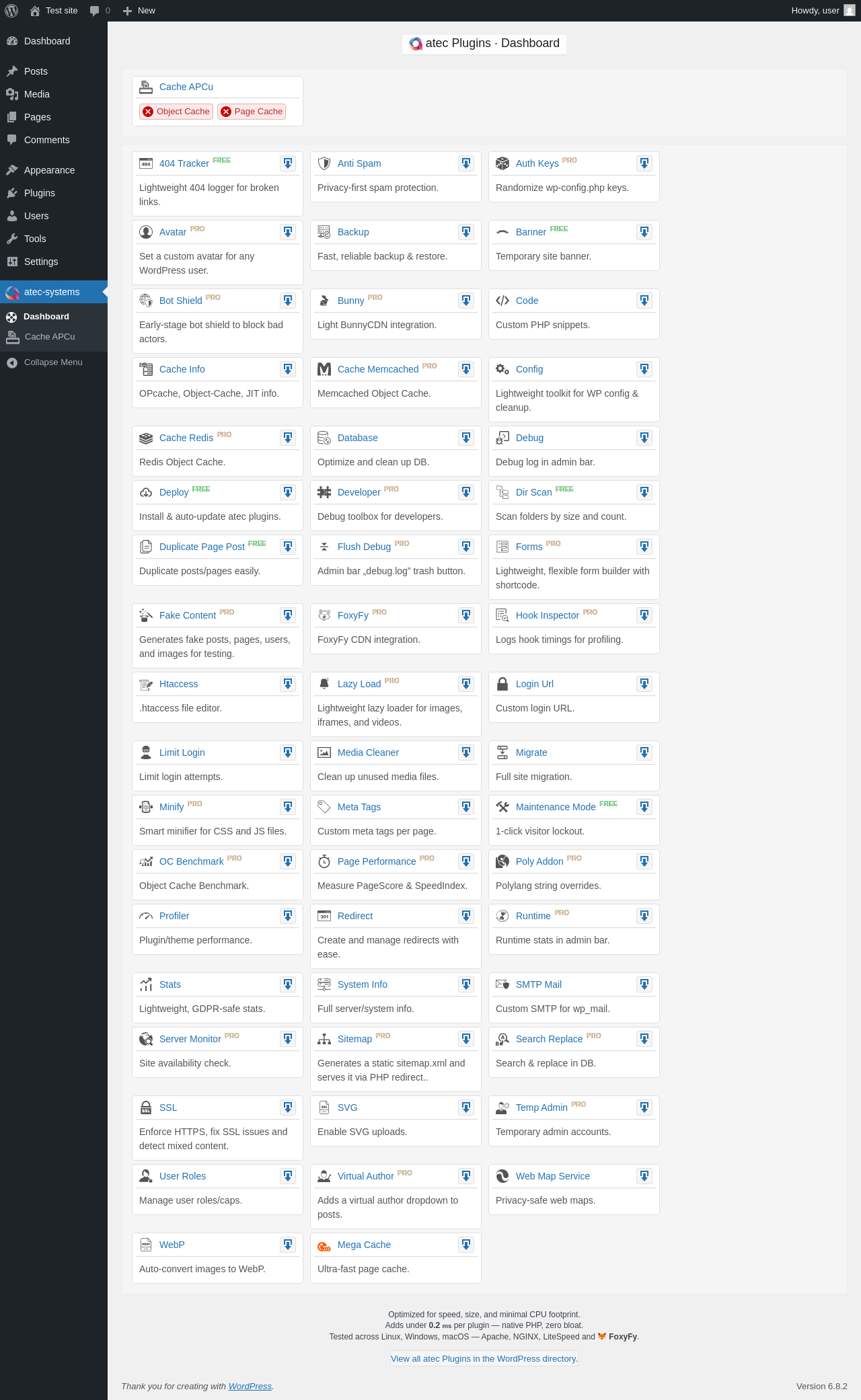This screenshot has height=1400, width=861.
Task: Click the atec Plugins · Dashboard heading logo
Action: [x=416, y=44]
